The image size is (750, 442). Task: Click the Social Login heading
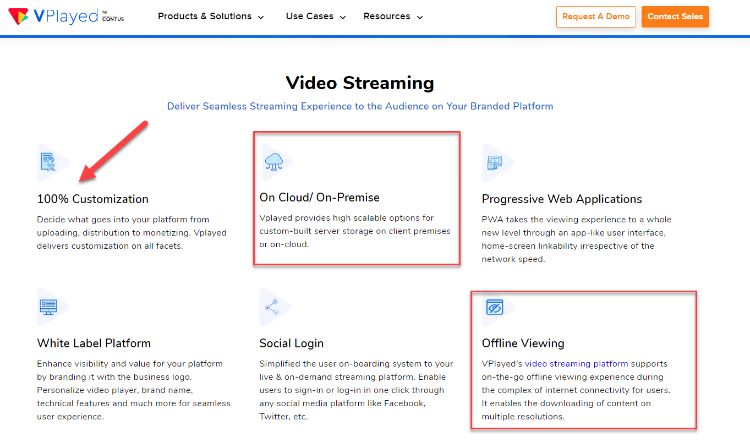tap(291, 343)
